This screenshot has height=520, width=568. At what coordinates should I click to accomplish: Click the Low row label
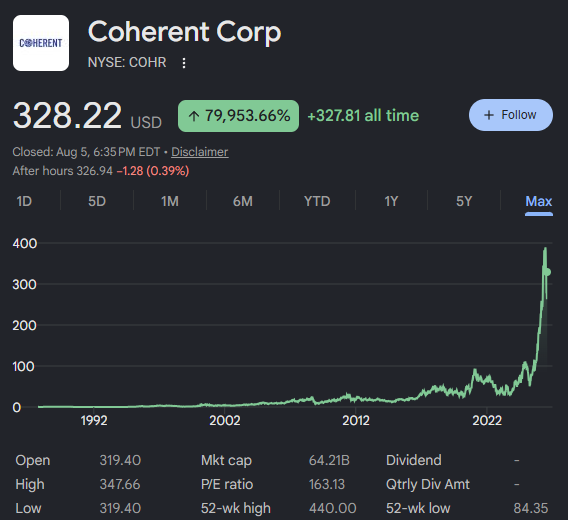click(x=28, y=508)
